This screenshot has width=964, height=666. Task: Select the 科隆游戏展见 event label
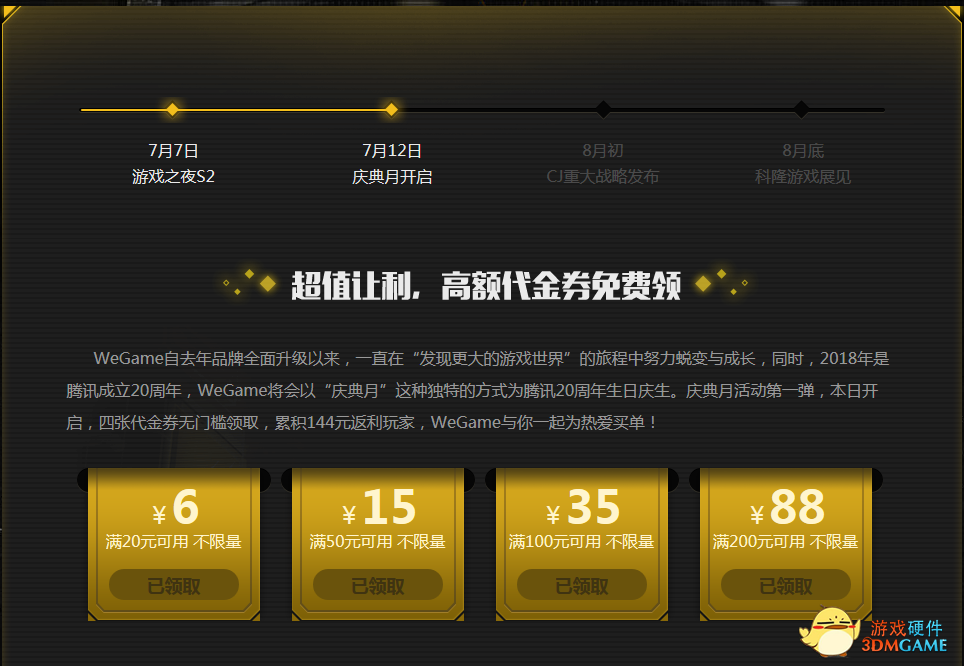803,177
